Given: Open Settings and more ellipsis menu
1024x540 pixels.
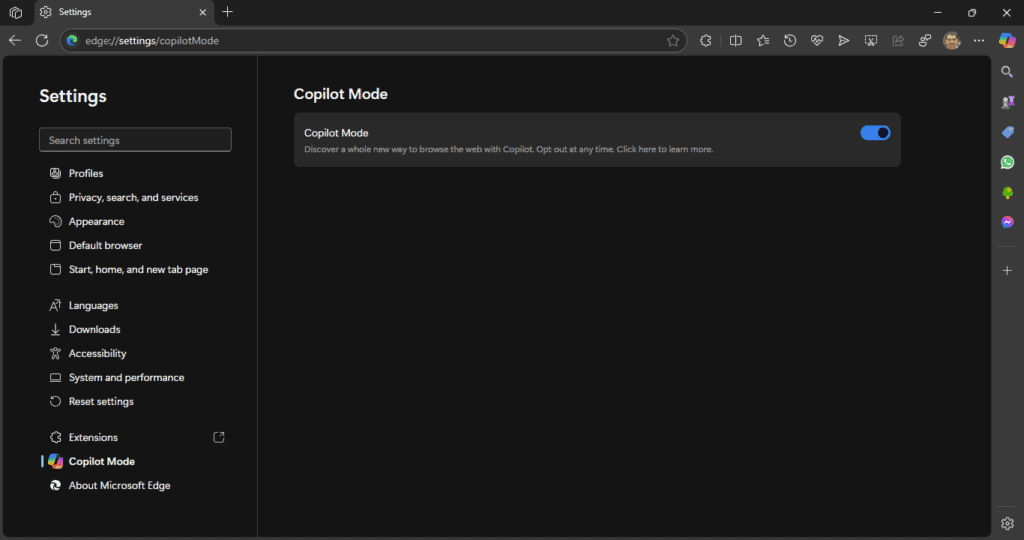Looking at the screenshot, I should coord(979,40).
